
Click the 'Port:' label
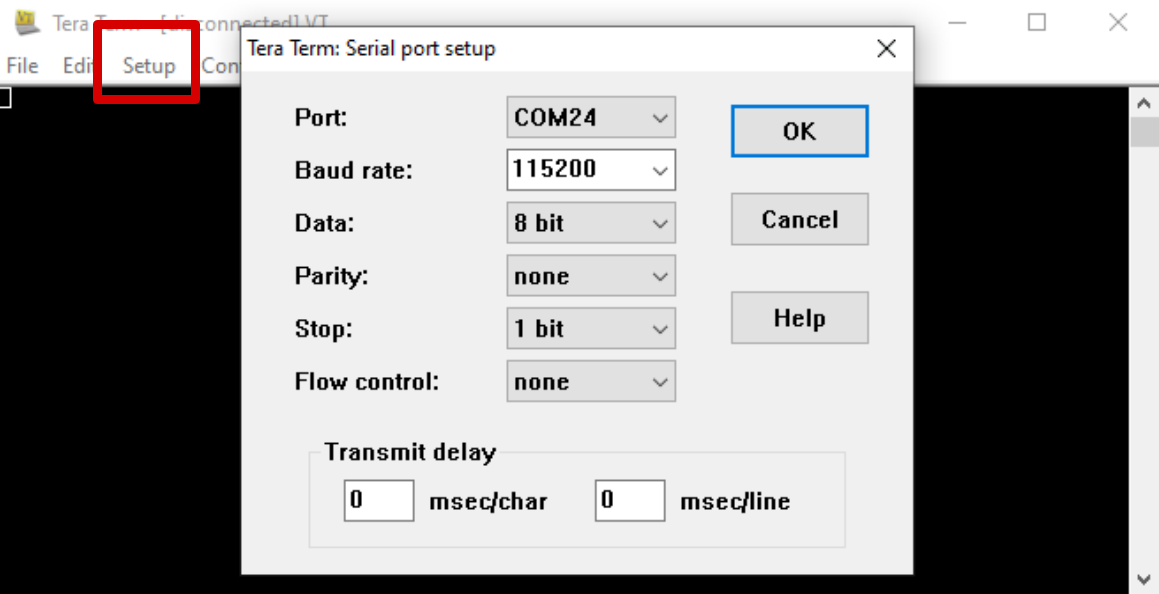(321, 117)
